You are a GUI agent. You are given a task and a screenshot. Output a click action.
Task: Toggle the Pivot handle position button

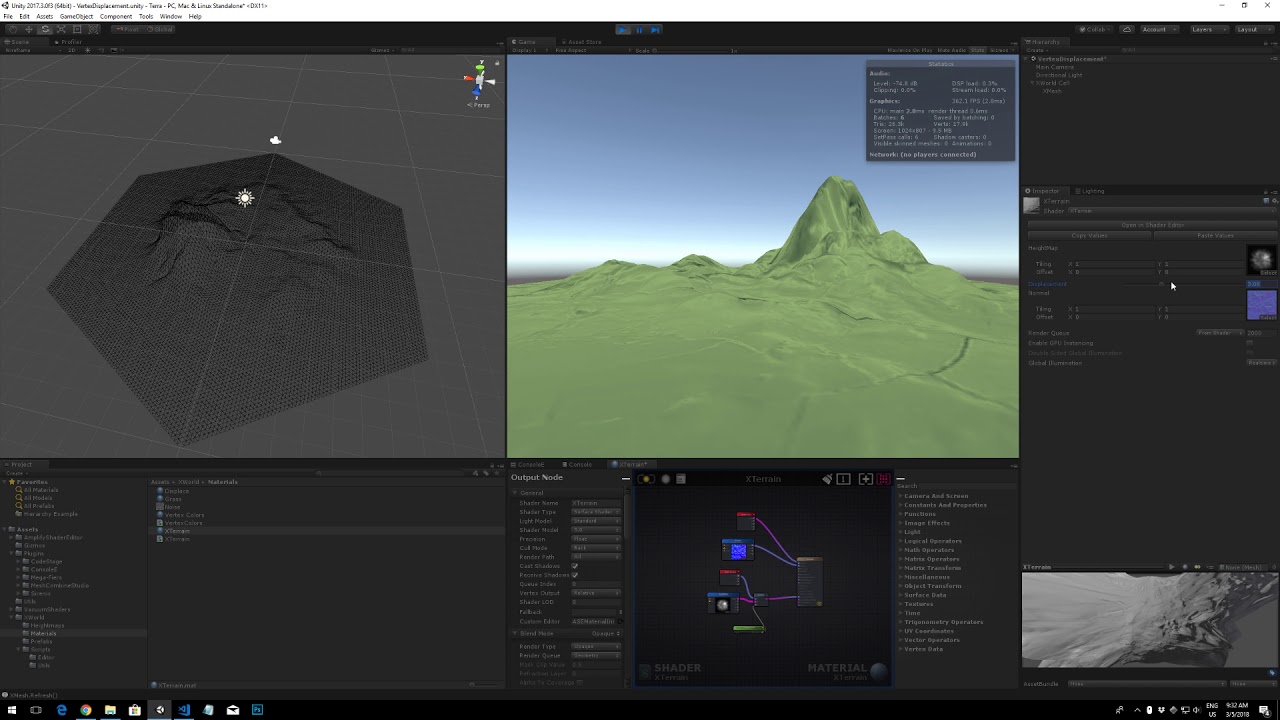[x=128, y=29]
